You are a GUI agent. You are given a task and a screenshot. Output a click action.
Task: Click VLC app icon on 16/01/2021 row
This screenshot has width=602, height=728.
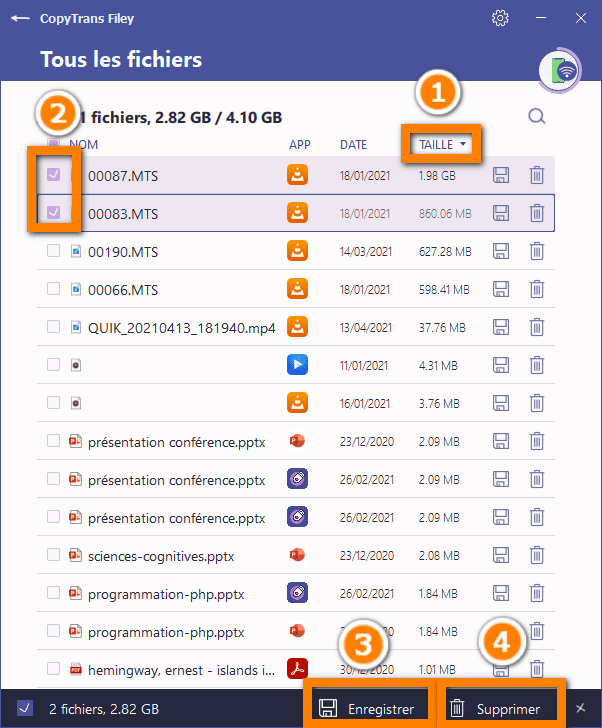click(297, 403)
